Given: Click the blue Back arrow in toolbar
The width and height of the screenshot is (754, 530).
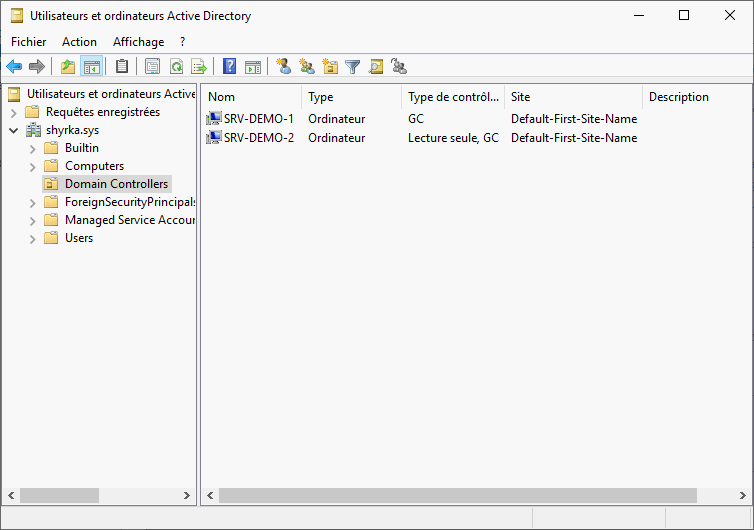Looking at the screenshot, I should tap(14, 67).
